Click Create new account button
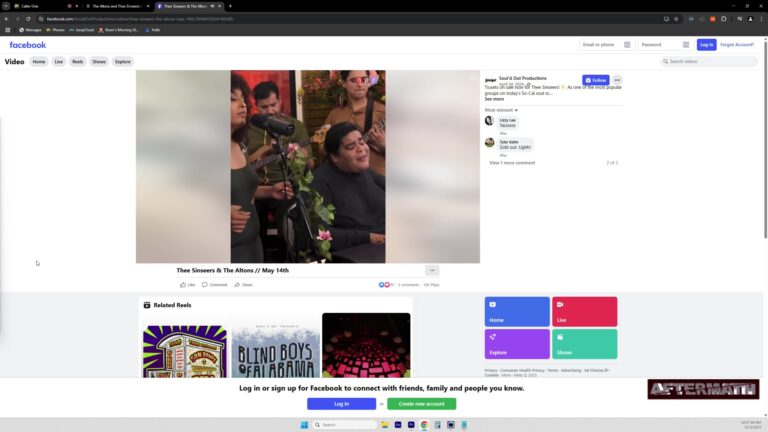The image size is (768, 432). tap(421, 404)
